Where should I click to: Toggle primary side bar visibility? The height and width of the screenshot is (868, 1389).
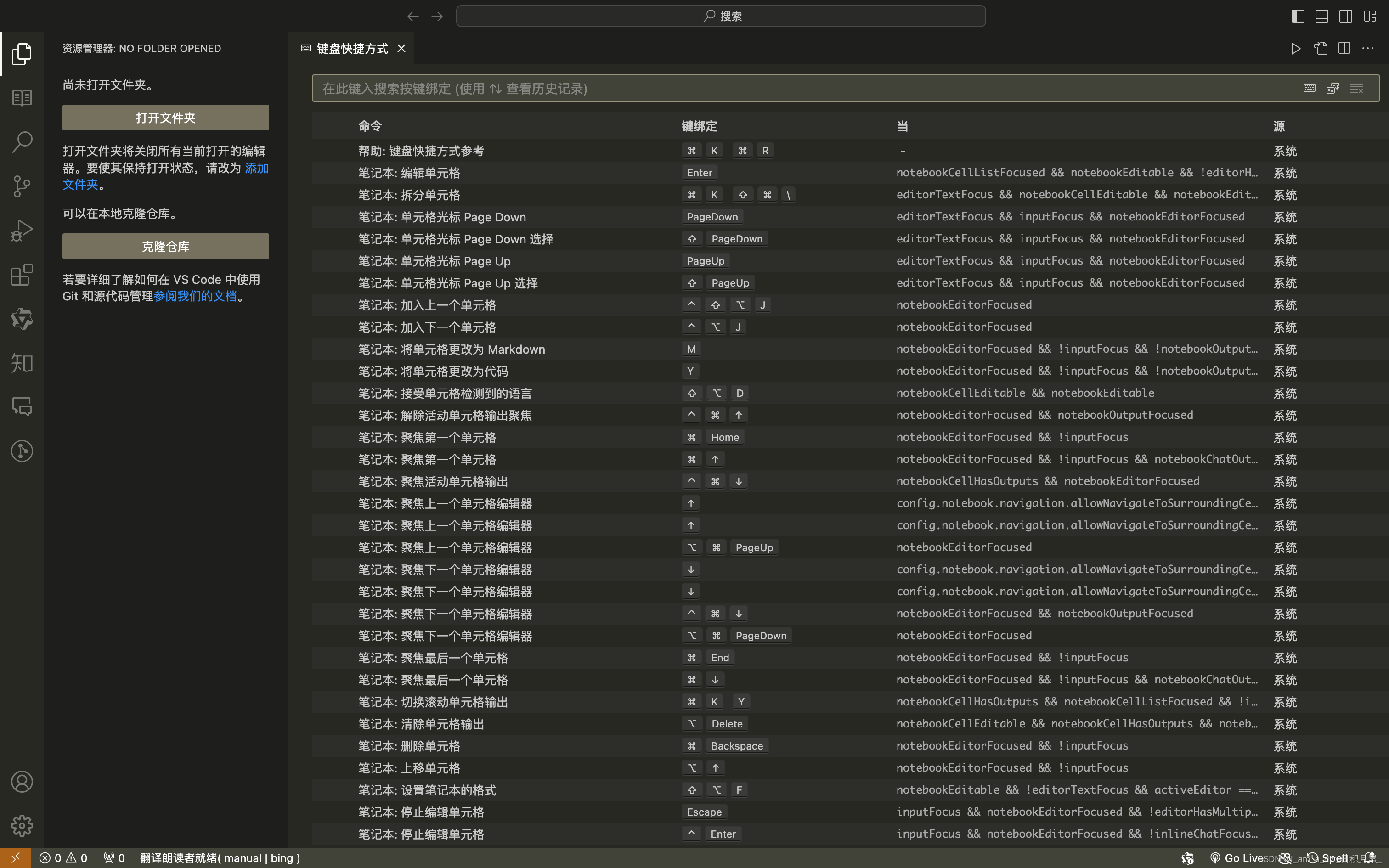pyautogui.click(x=1297, y=16)
